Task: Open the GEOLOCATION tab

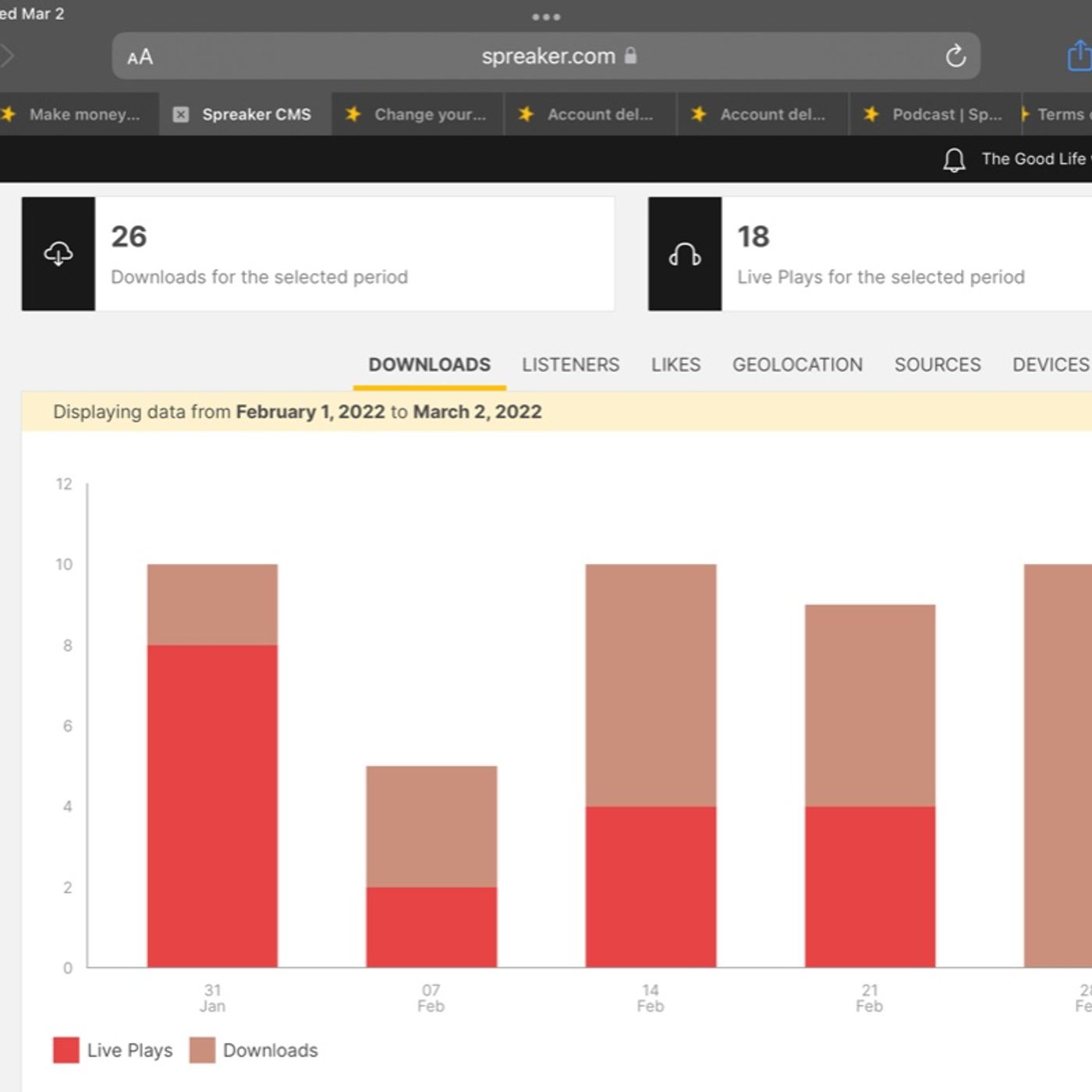Action: click(797, 364)
